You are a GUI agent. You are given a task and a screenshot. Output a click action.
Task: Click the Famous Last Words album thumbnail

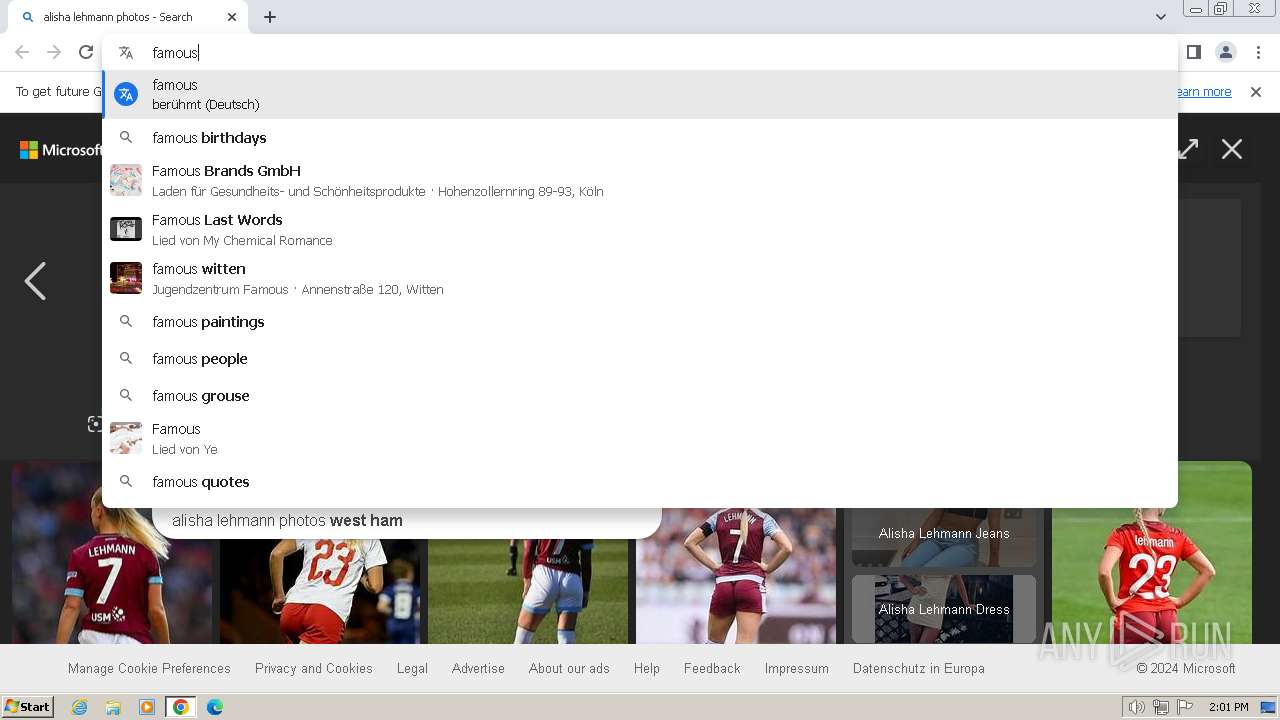pyautogui.click(x=126, y=229)
